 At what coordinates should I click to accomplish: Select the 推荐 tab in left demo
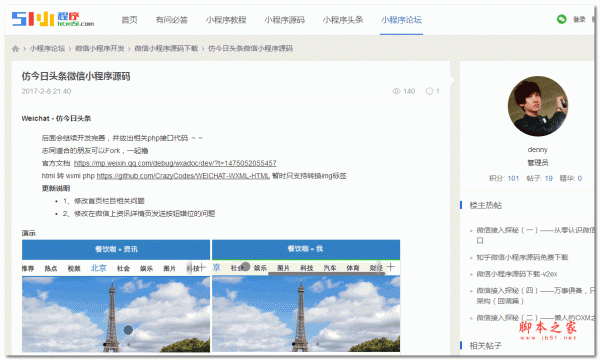click(x=28, y=268)
